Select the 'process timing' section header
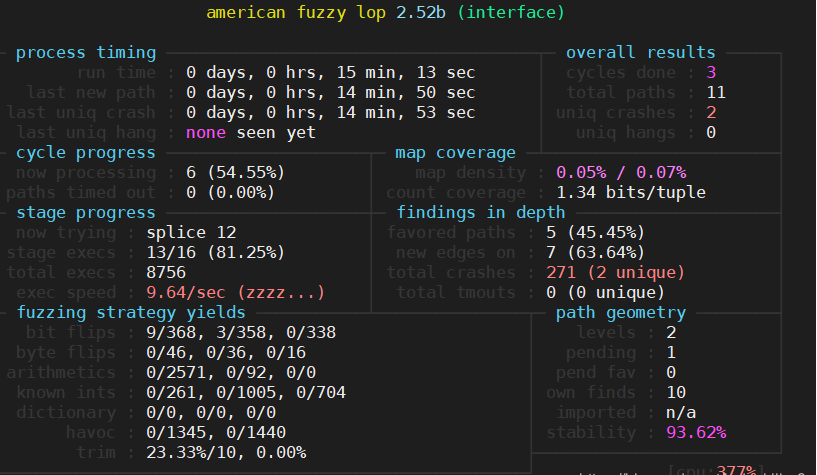Image resolution: width=817 pixels, height=475 pixels. click(x=86, y=53)
